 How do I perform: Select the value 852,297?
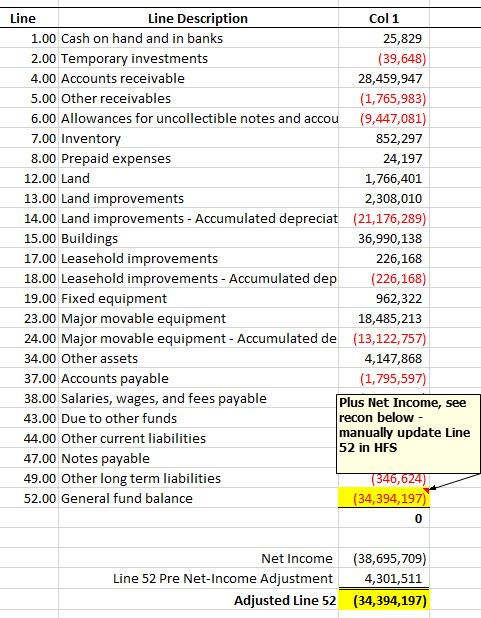point(384,138)
